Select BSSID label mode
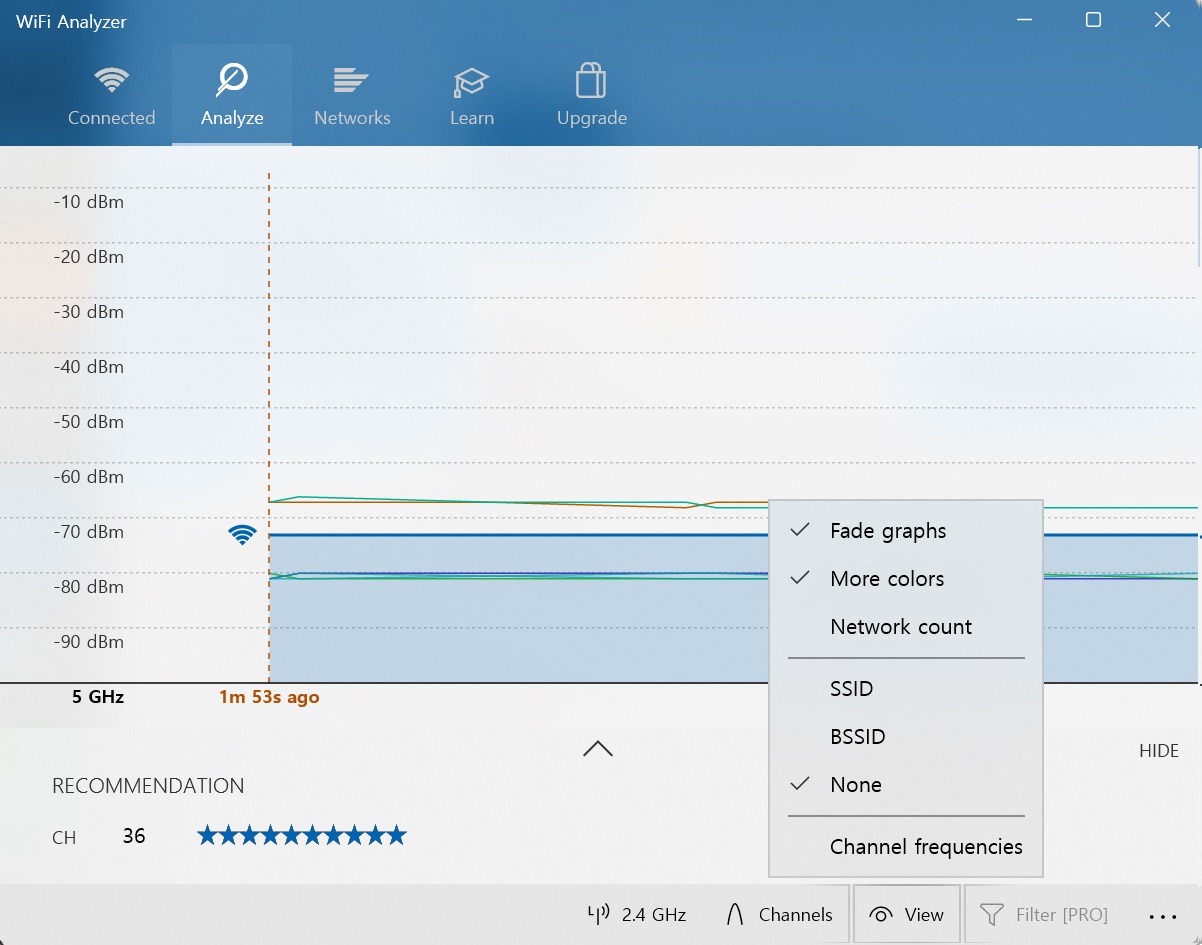Viewport: 1202px width, 945px height. (906, 737)
